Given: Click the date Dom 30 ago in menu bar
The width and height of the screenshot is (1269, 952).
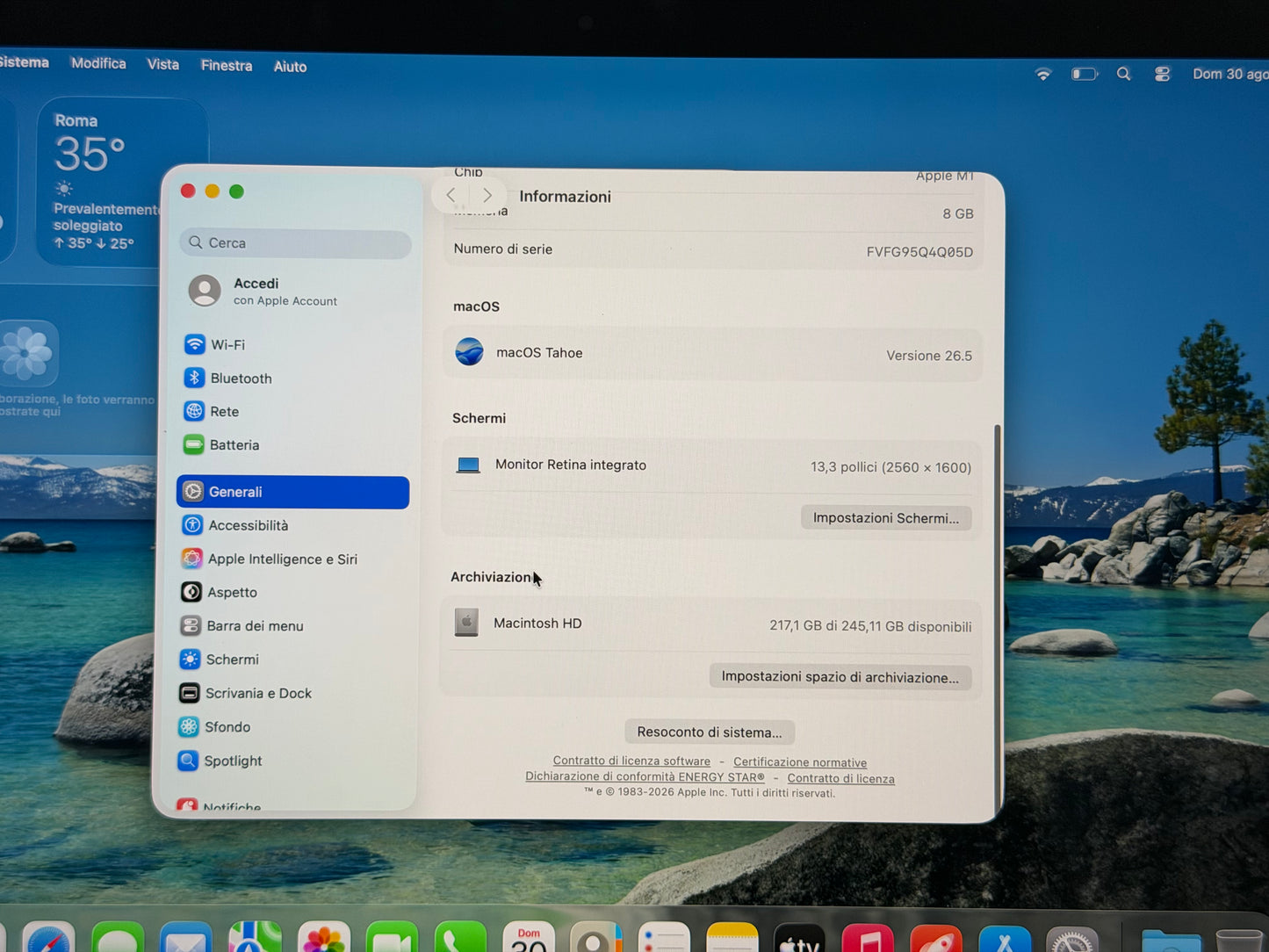Looking at the screenshot, I should pos(1229,74).
